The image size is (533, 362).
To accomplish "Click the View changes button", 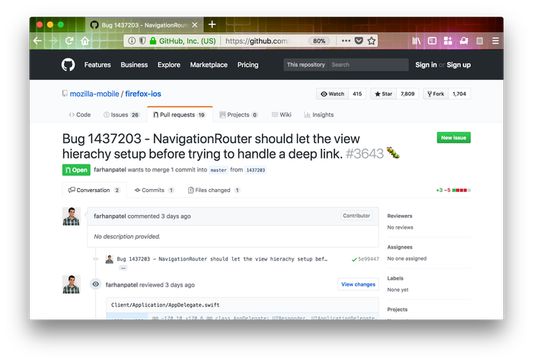I will [358, 284].
